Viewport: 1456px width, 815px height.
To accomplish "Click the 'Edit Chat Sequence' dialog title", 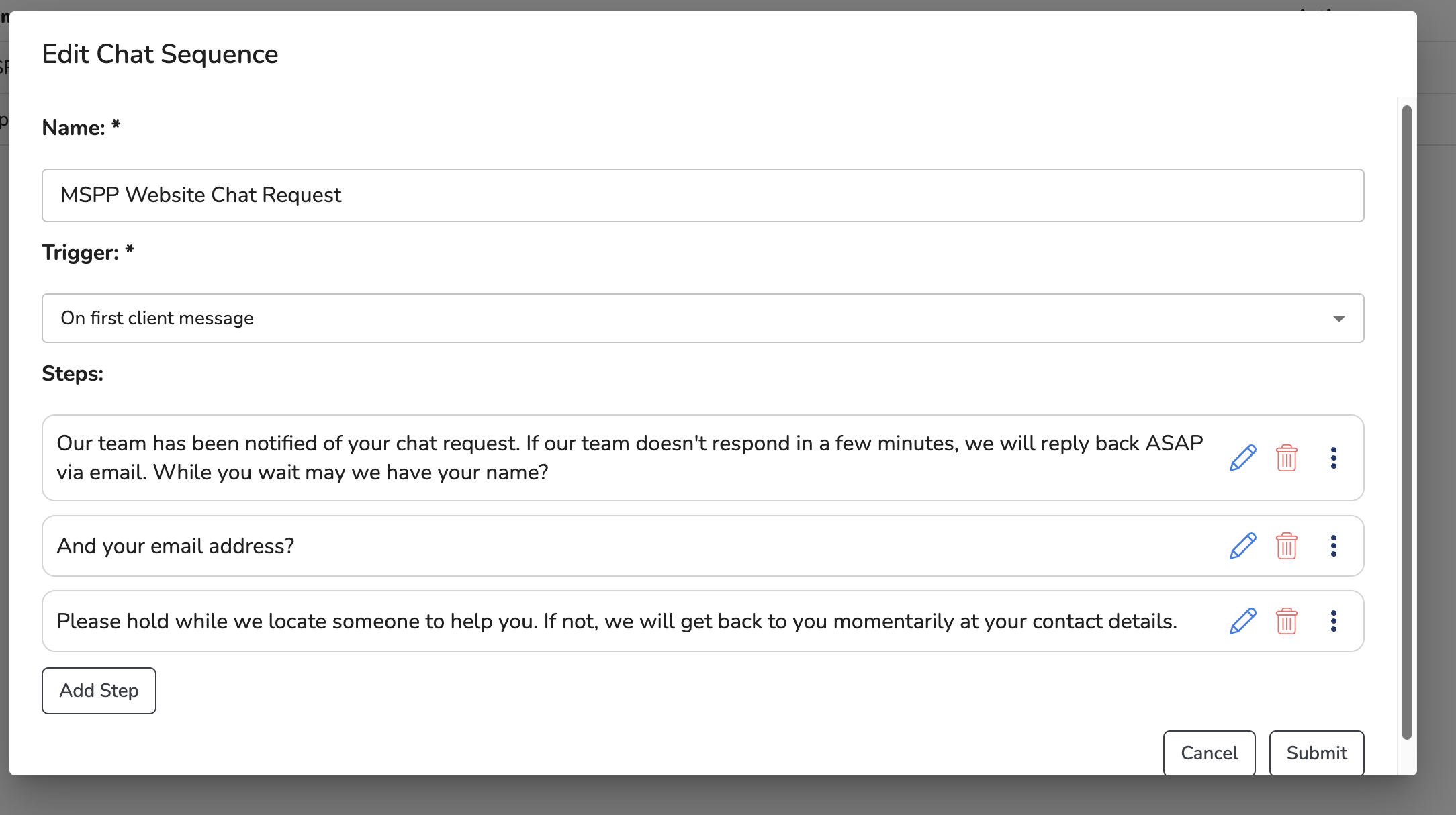I will (x=160, y=54).
